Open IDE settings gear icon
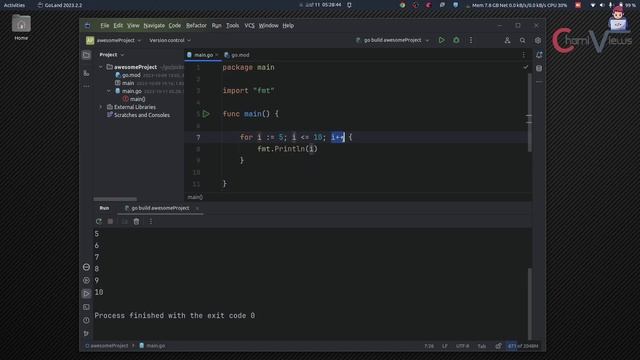This screenshot has width=640, height=360. 538,40
